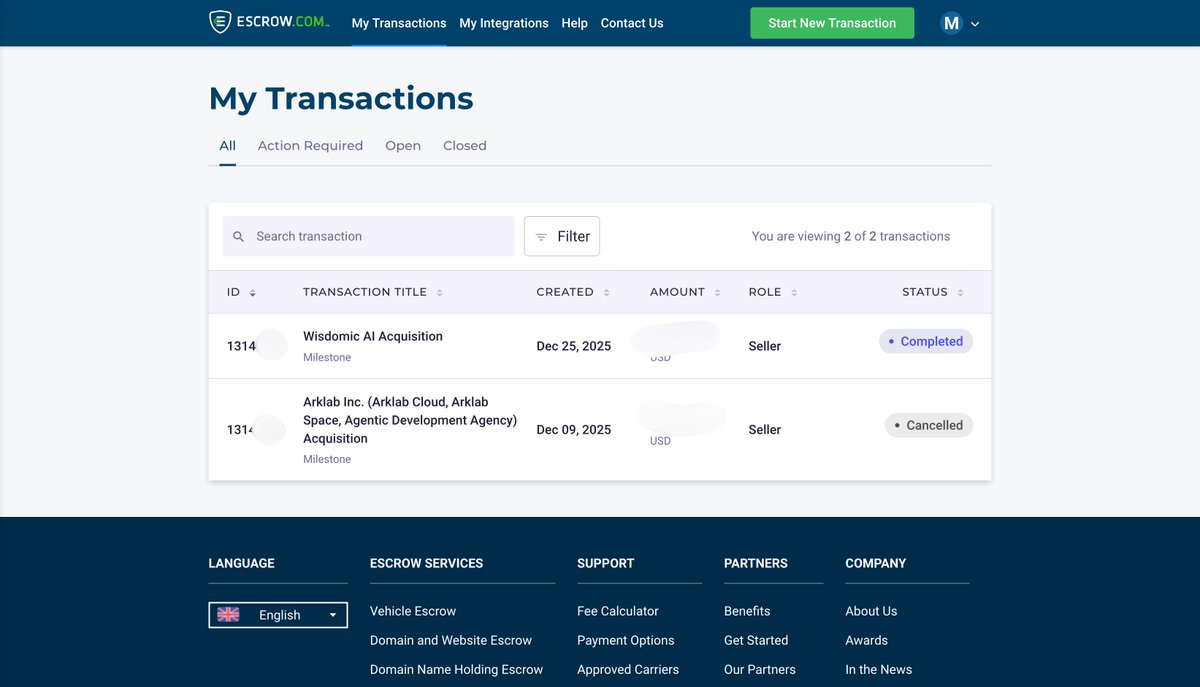The height and width of the screenshot is (687, 1200).
Task: Focus the Search transaction field
Action: coord(368,236)
